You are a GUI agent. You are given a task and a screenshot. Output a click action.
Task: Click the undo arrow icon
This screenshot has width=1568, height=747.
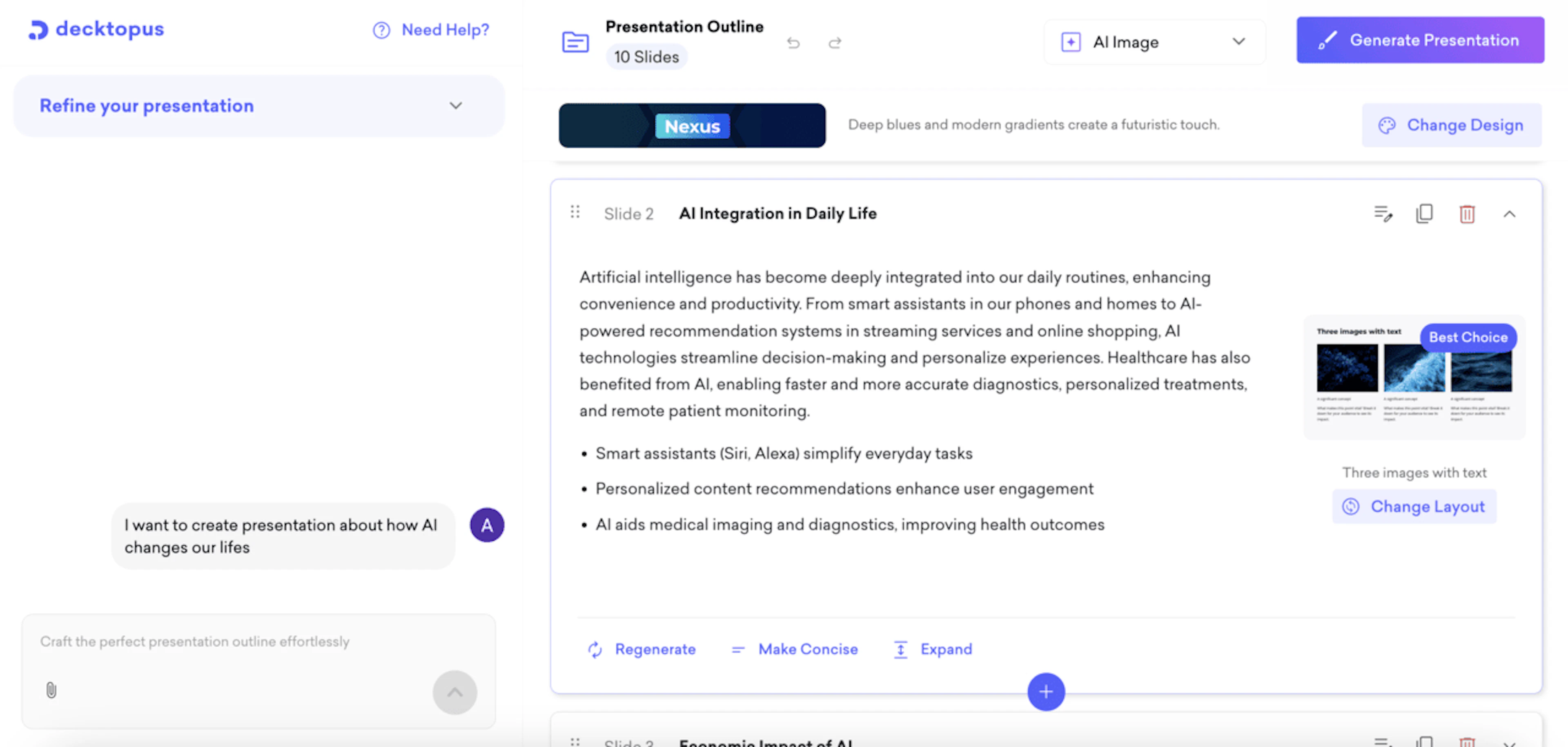(x=793, y=42)
